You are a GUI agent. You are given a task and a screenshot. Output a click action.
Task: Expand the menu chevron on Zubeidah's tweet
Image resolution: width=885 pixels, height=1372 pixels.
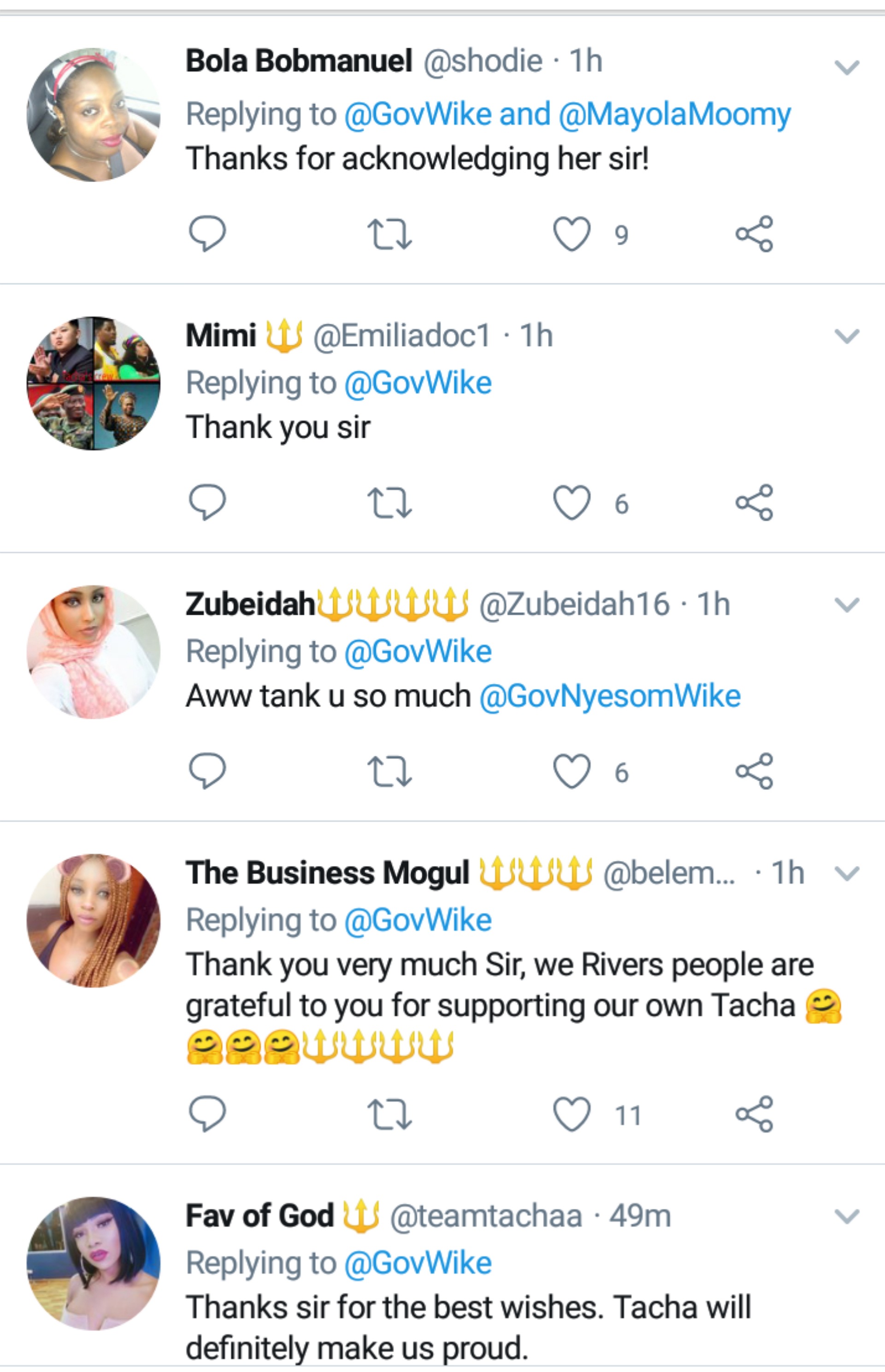[846, 605]
